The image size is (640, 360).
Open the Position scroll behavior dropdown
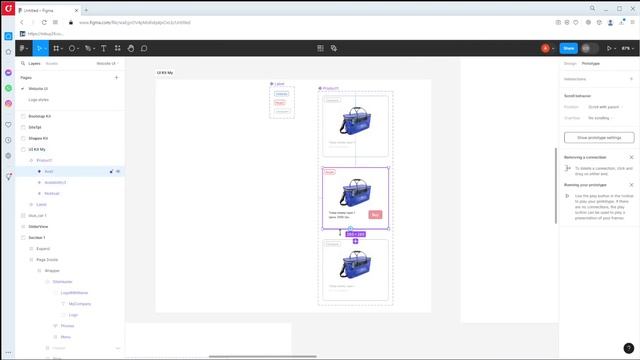tap(605, 107)
